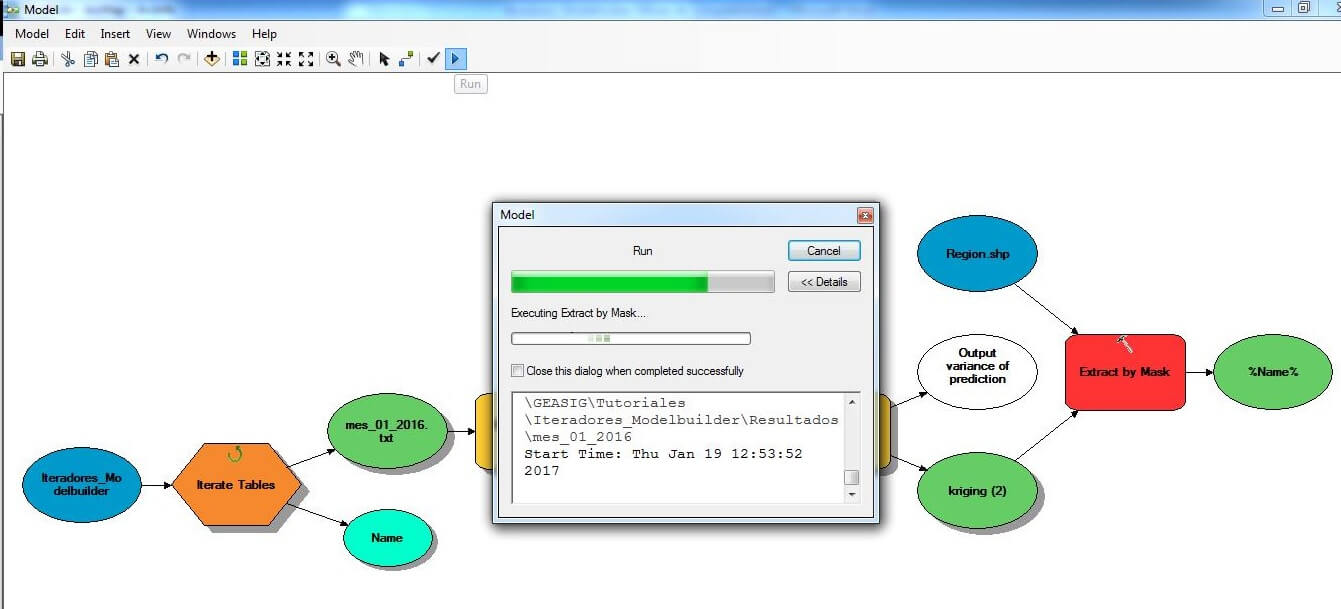Open the Model menu
The image size is (1341, 609).
point(32,34)
